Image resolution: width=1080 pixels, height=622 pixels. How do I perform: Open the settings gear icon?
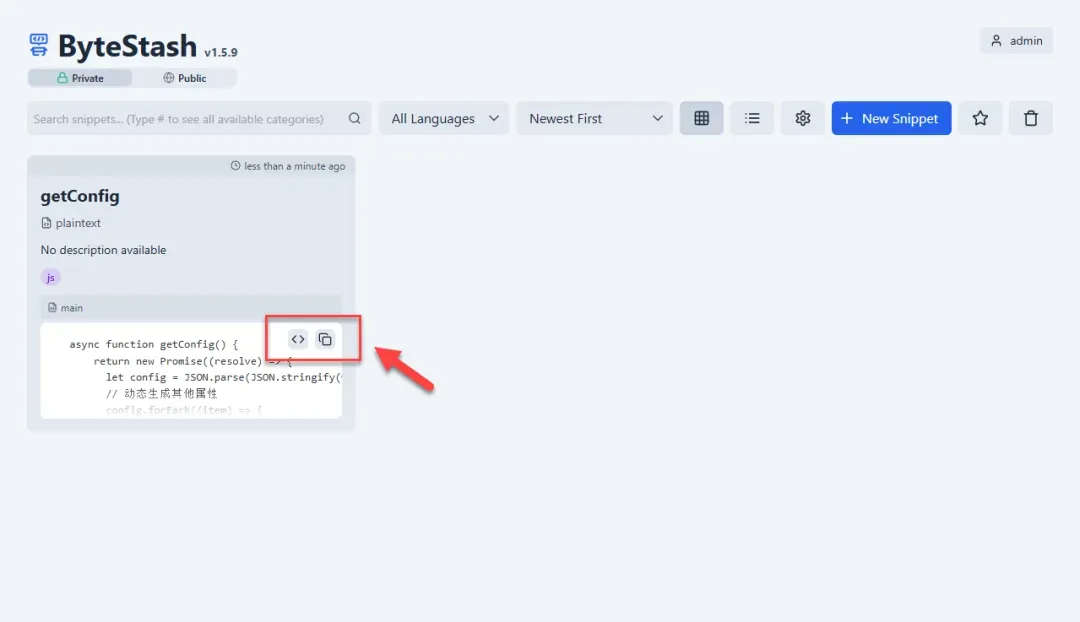802,118
